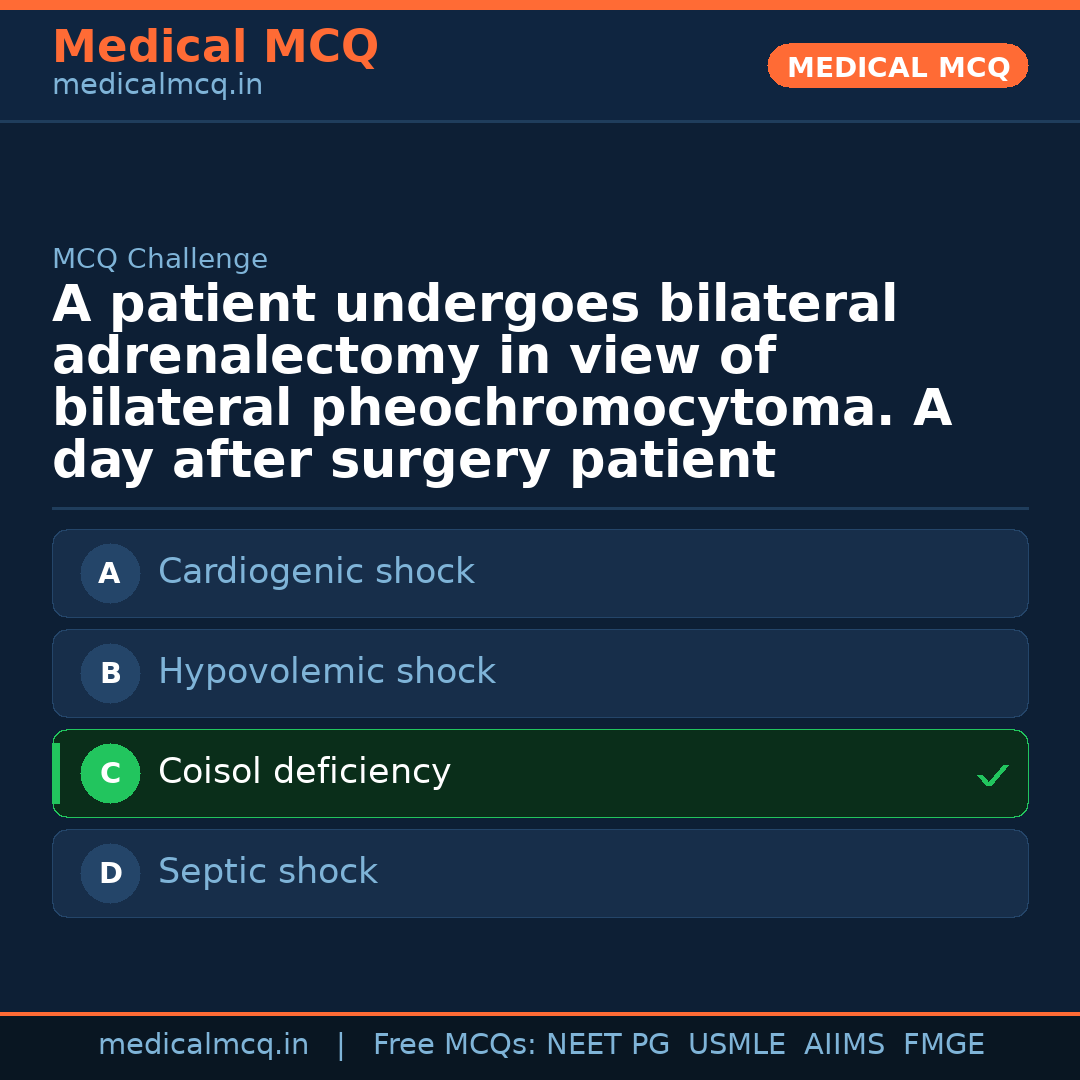1080x1080 pixels.
Task: Click the green letter C circle icon
Action: [110, 774]
